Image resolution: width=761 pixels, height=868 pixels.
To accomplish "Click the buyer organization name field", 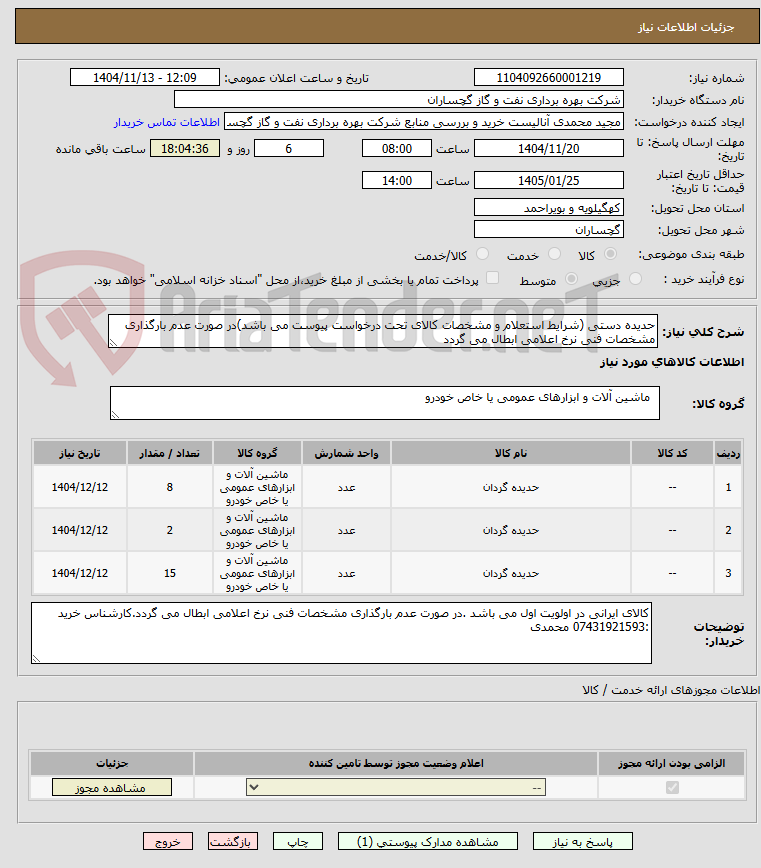I will pos(398,100).
